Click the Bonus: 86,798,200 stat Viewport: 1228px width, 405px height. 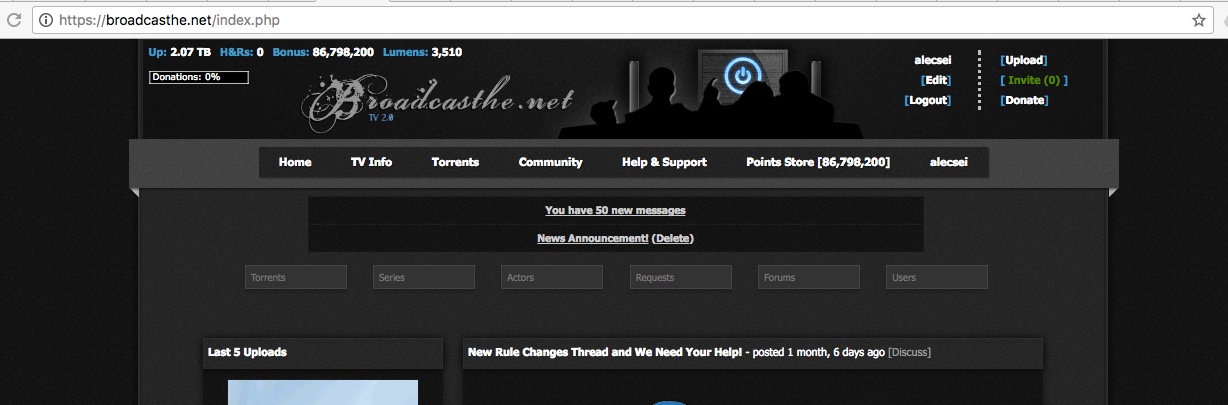[323, 52]
